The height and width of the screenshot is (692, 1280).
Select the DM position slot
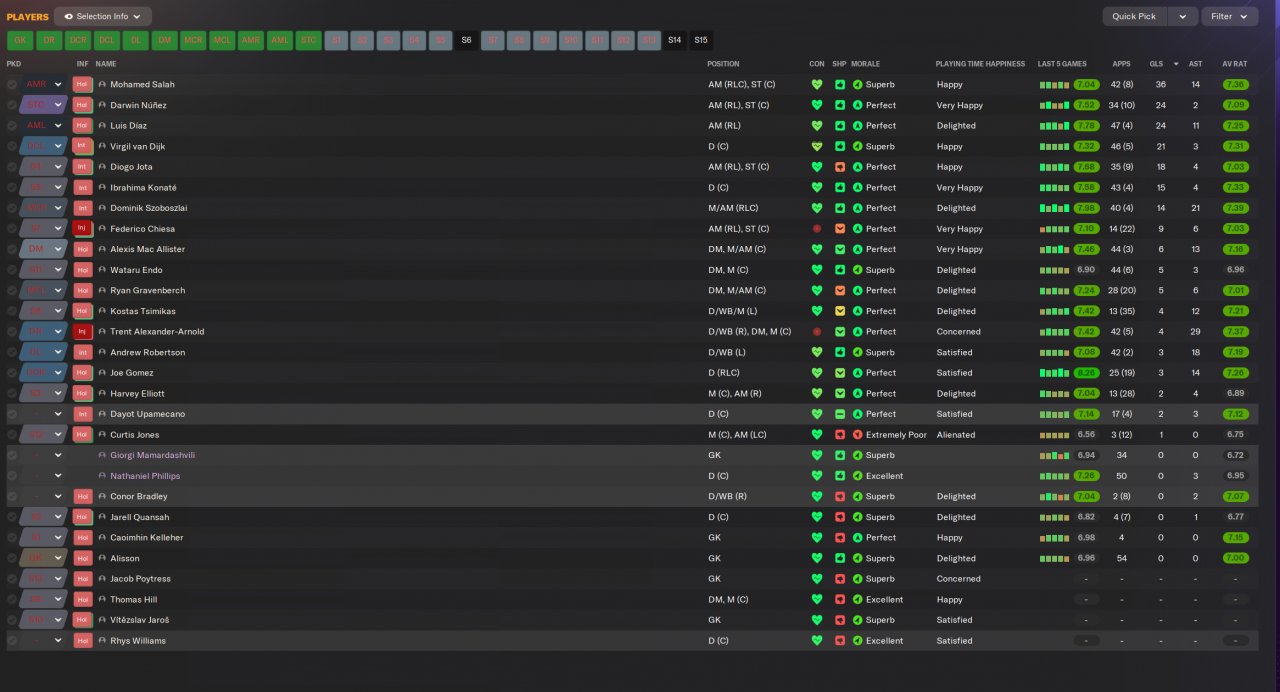pyautogui.click(x=165, y=41)
